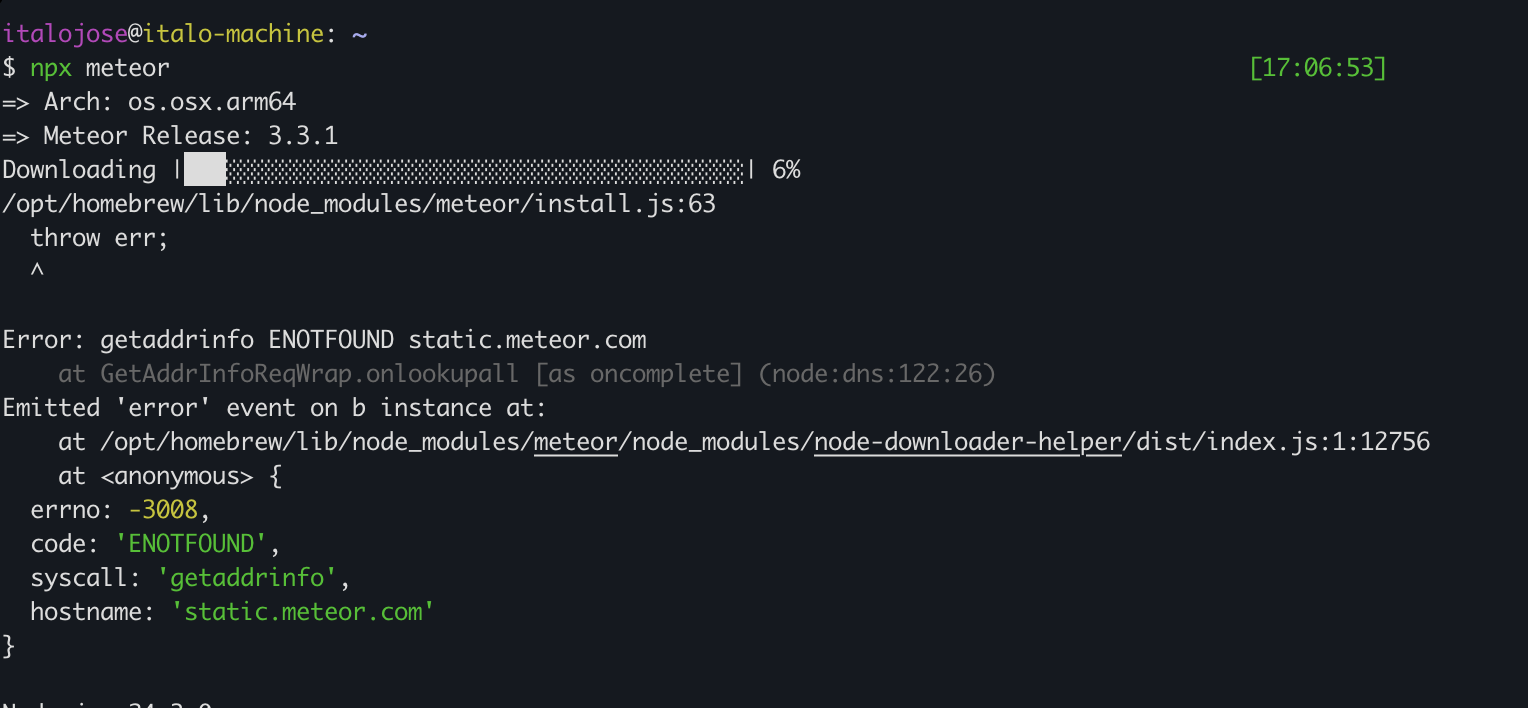Click the Error: getaddrinfo ENOTFOUND line
1528x708 pixels.
point(324,340)
